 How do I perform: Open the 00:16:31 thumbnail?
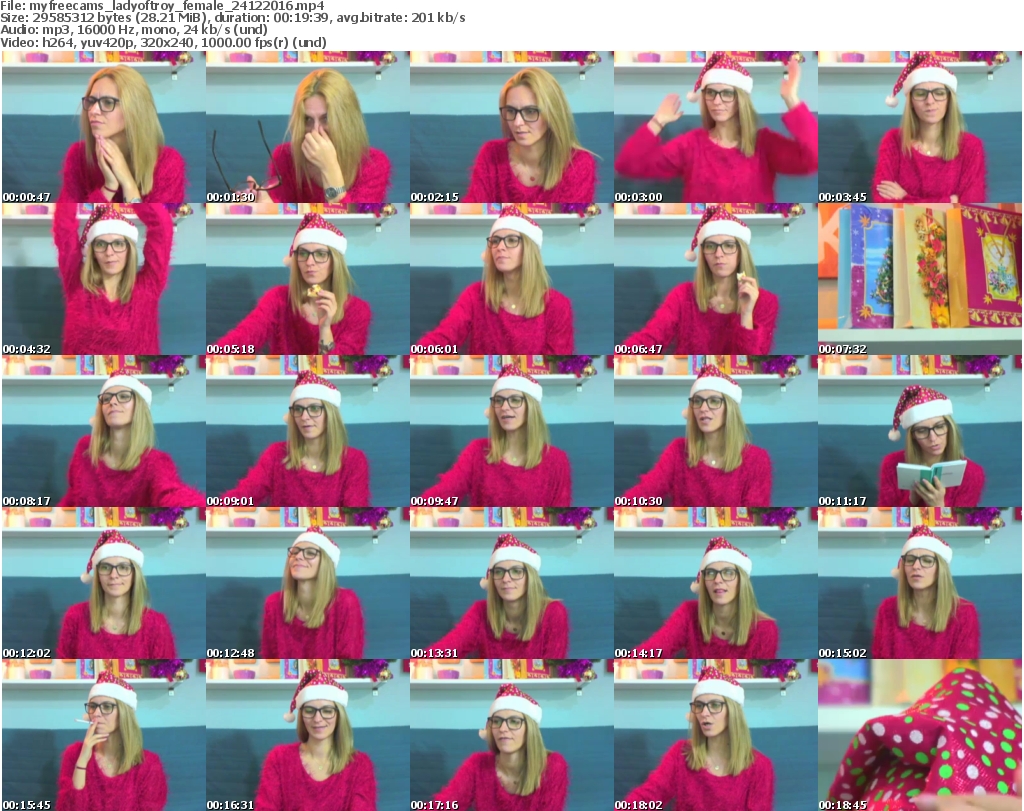pos(308,735)
